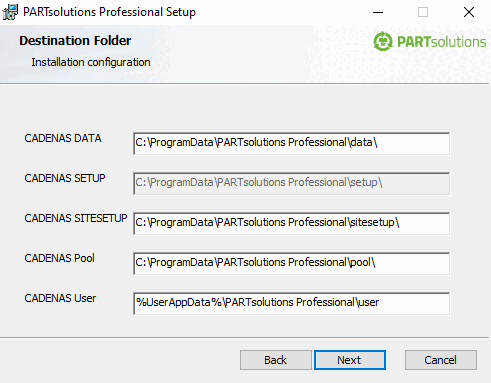This screenshot has width=491, height=383.
Task: Click the PARTsolutions logo
Action: click(430, 42)
